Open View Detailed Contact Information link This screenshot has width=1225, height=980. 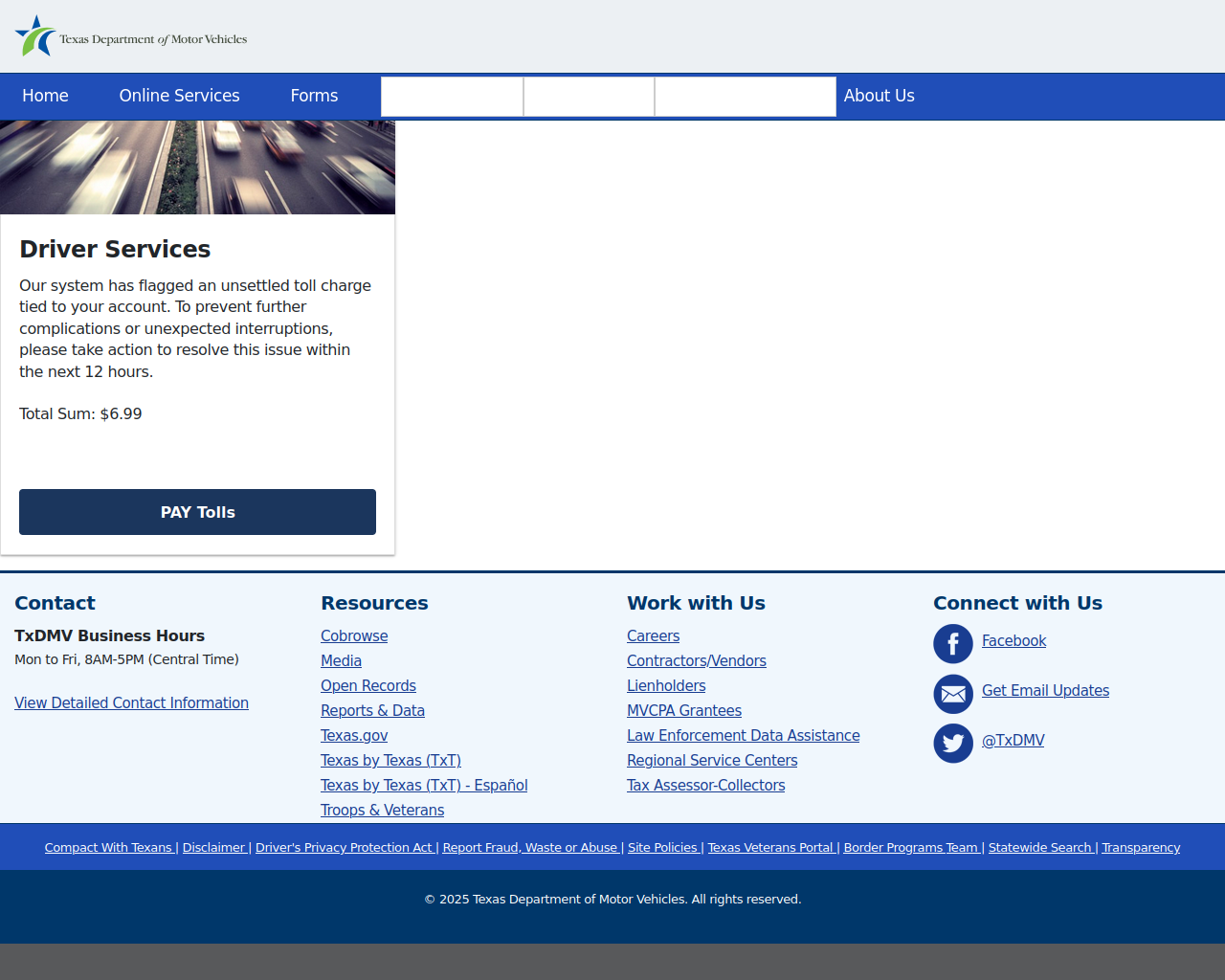tap(131, 702)
